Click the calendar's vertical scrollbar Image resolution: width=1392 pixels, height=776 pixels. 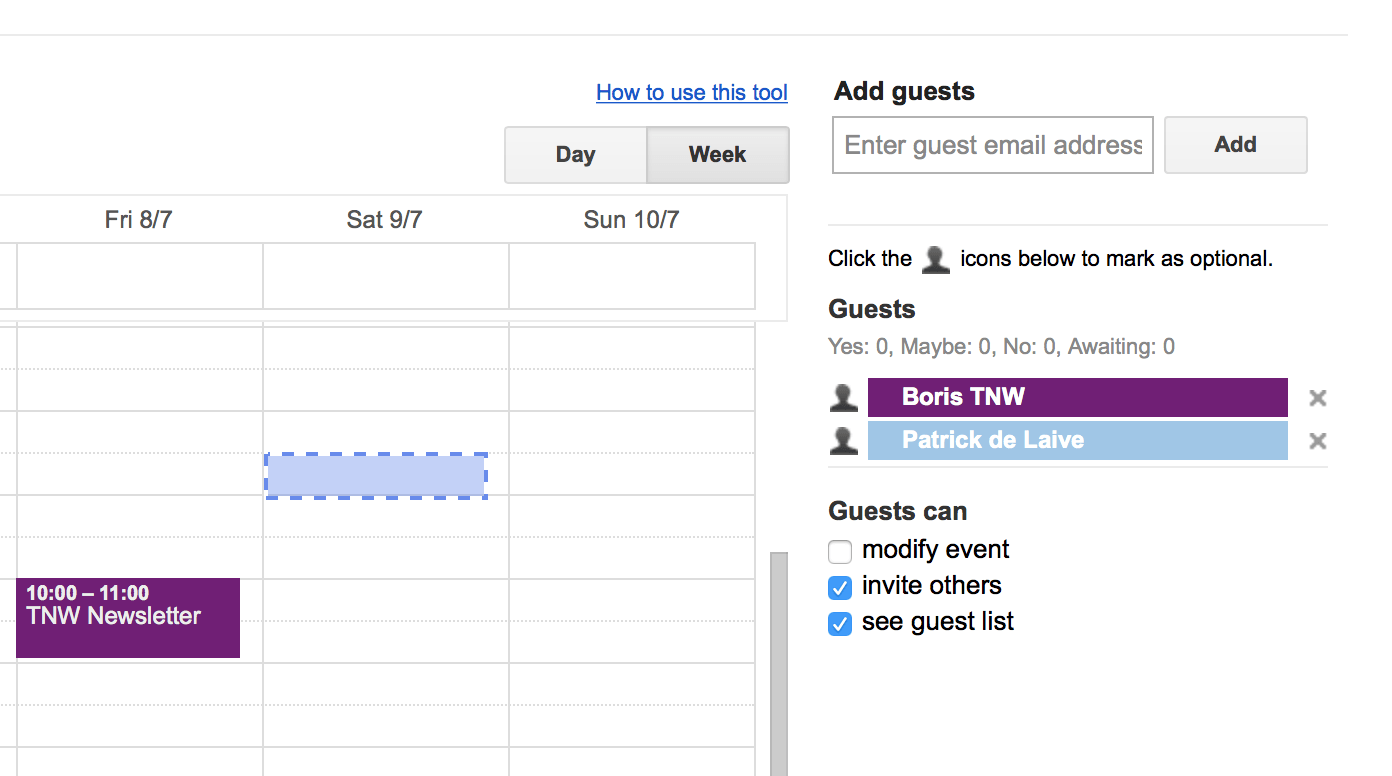tap(778, 660)
